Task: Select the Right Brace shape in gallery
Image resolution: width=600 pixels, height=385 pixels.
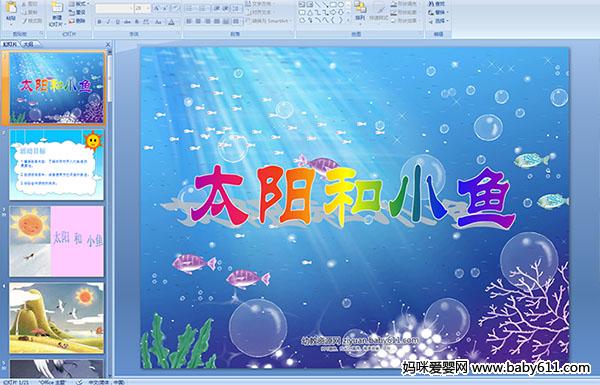Action: [x=341, y=20]
